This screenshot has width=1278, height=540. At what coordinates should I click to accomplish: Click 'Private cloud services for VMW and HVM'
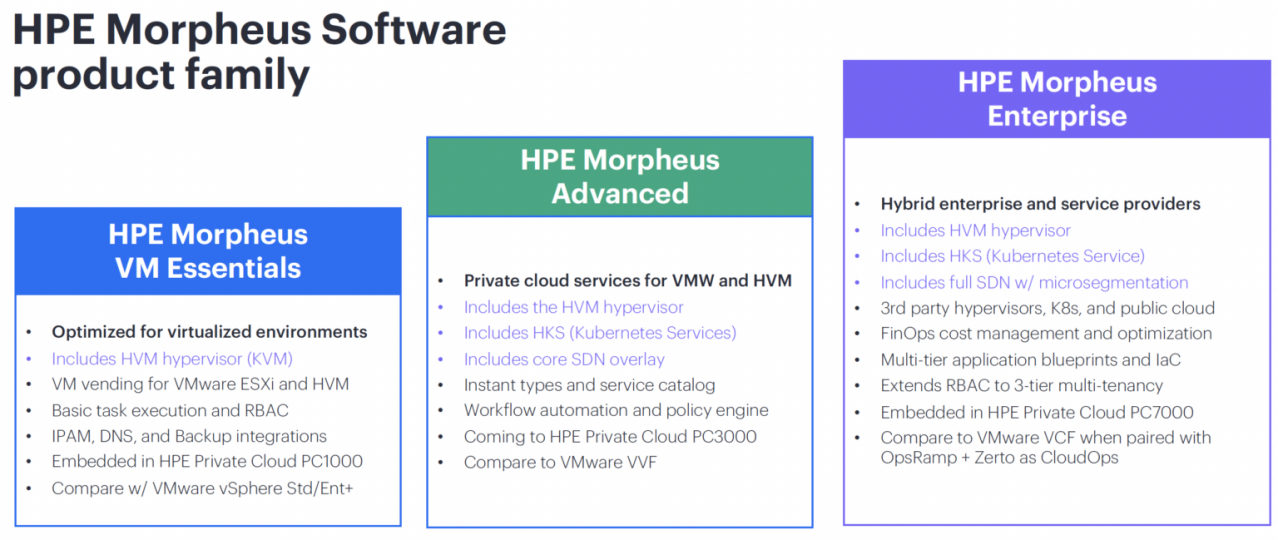(628, 281)
